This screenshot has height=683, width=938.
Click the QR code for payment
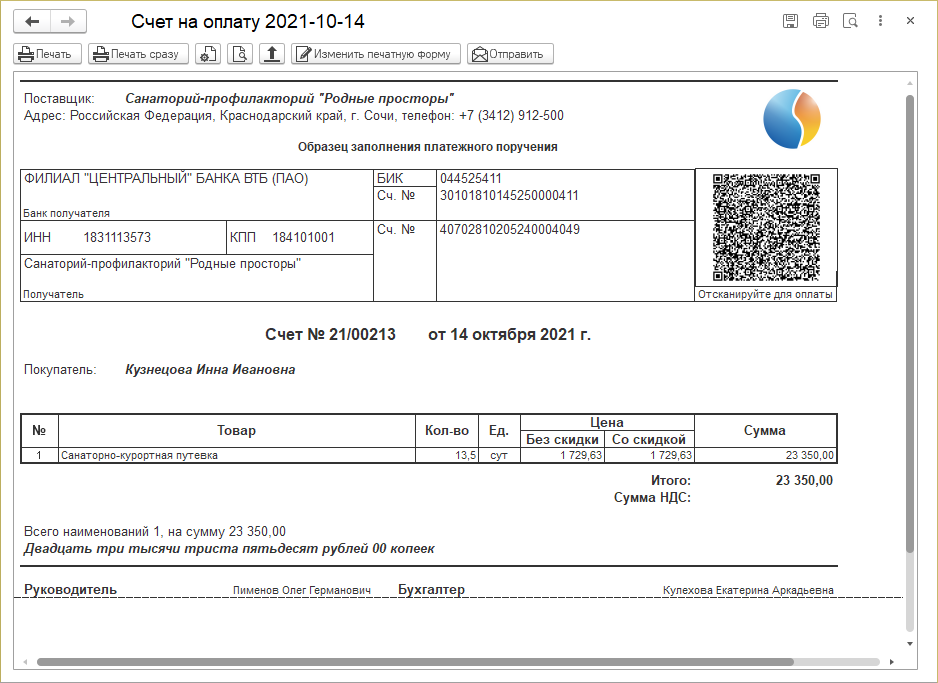click(766, 227)
